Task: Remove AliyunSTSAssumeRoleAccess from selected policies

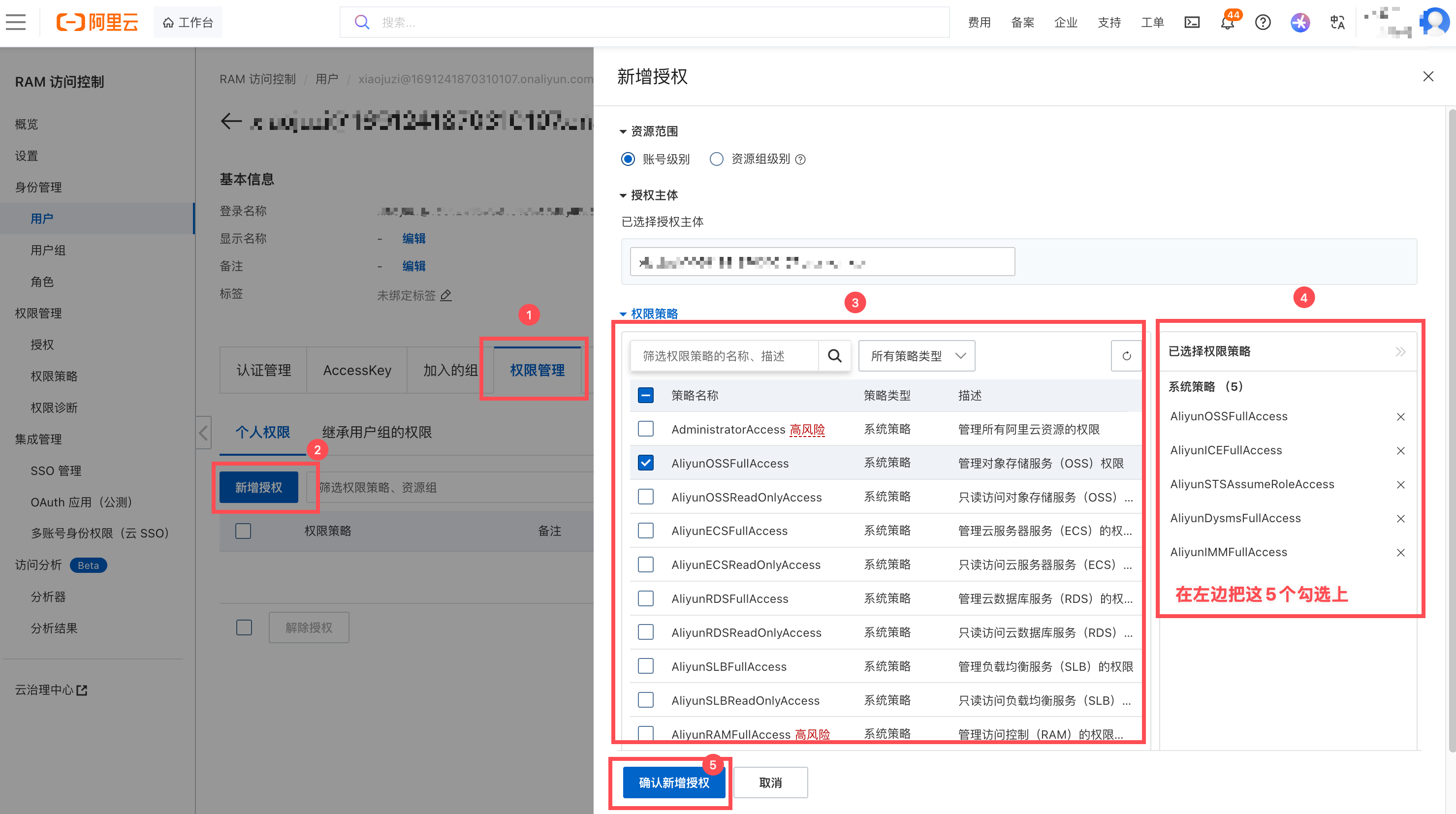Action: (1400, 484)
